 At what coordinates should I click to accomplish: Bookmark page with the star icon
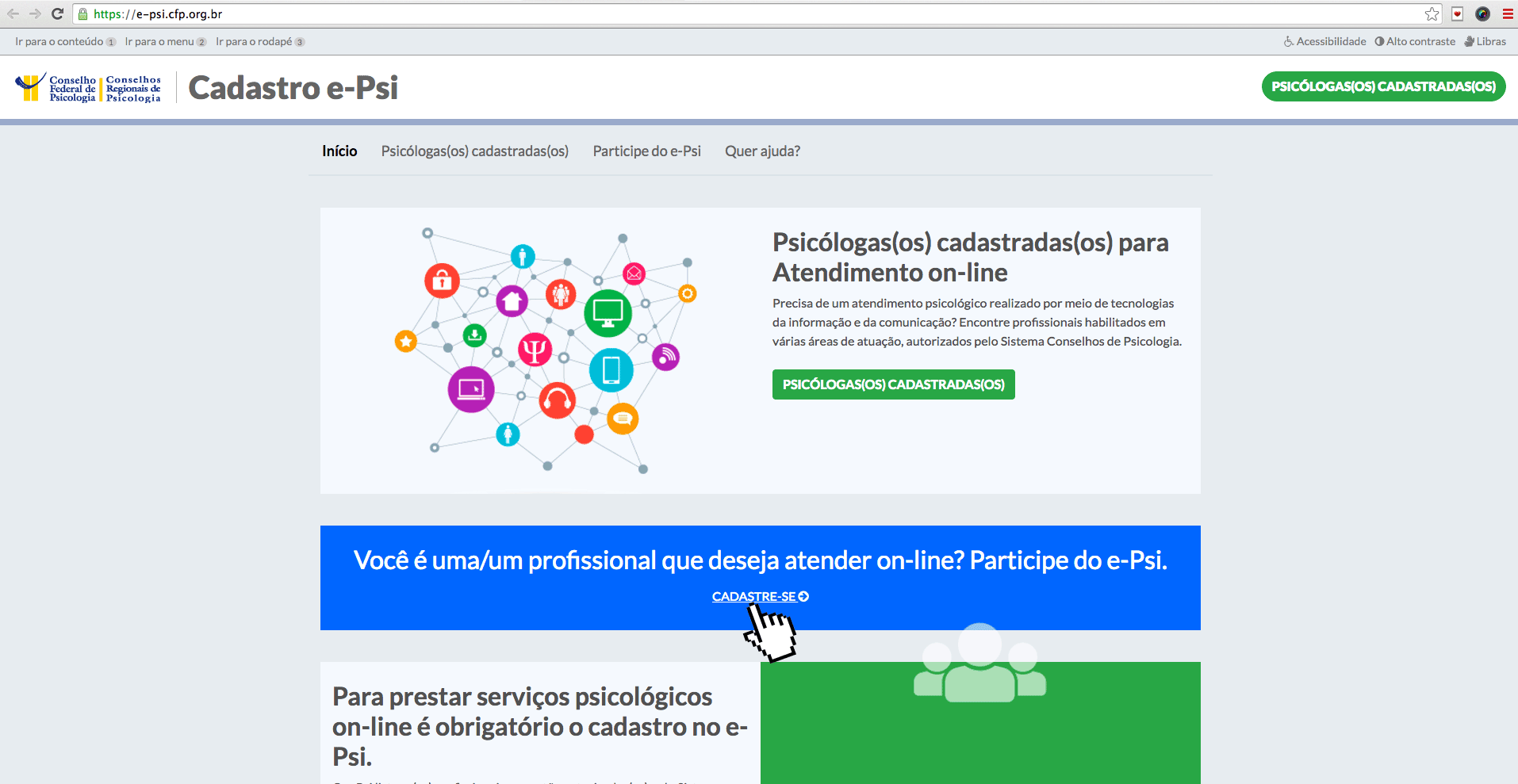(x=1432, y=13)
